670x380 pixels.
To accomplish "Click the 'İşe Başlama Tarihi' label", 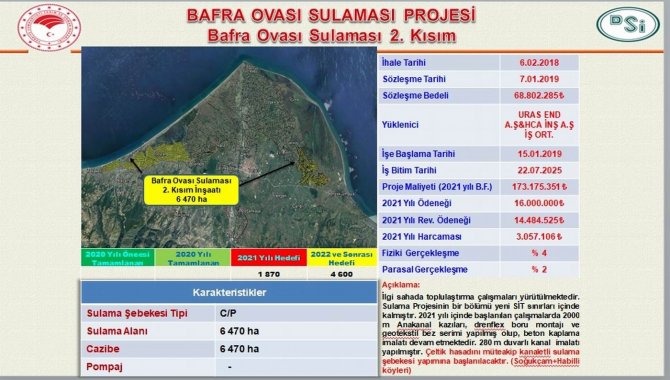I will coord(418,154).
